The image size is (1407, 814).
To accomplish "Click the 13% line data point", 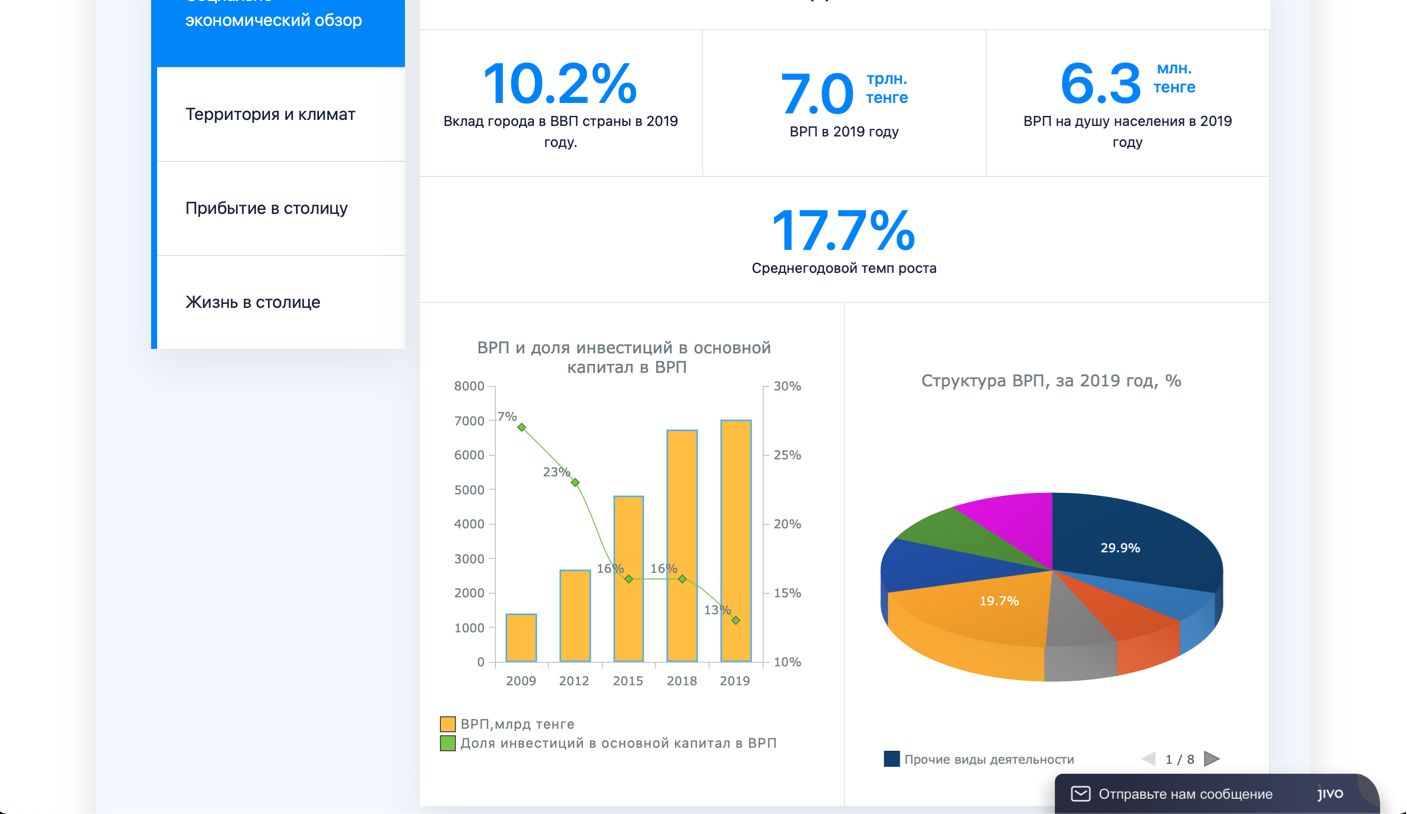I will [x=736, y=621].
